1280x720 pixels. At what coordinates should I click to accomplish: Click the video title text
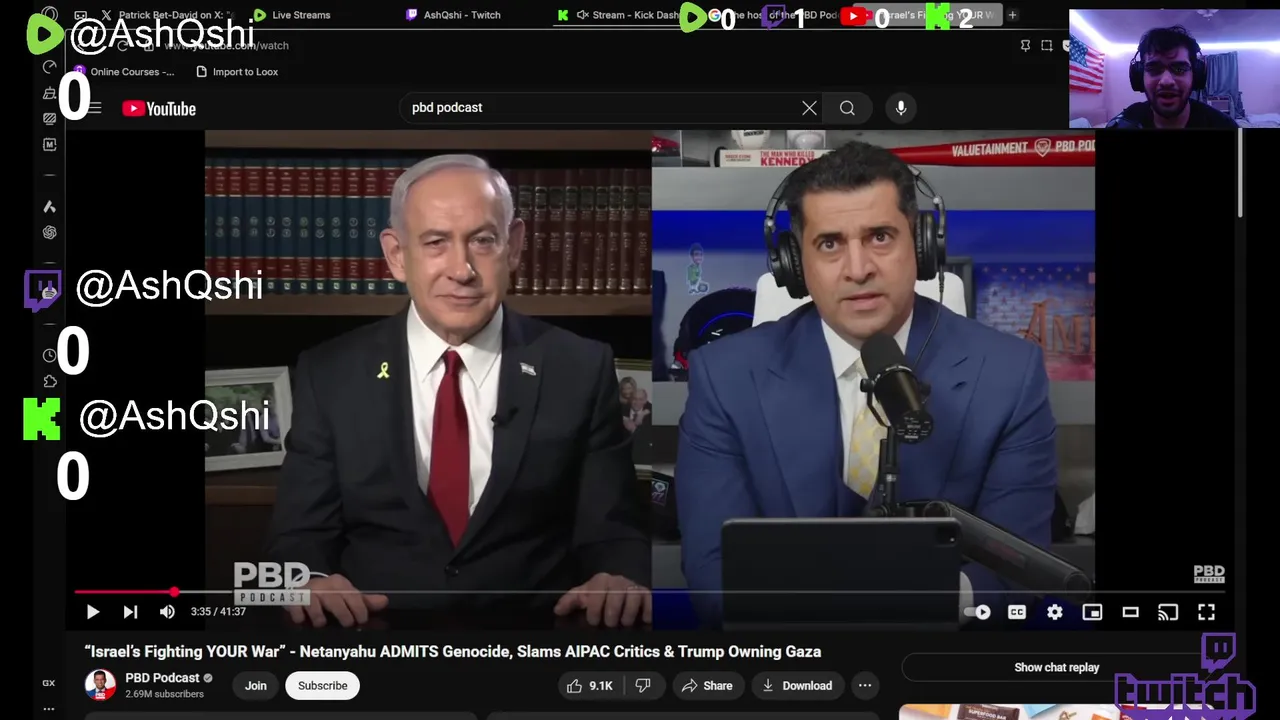(x=453, y=652)
